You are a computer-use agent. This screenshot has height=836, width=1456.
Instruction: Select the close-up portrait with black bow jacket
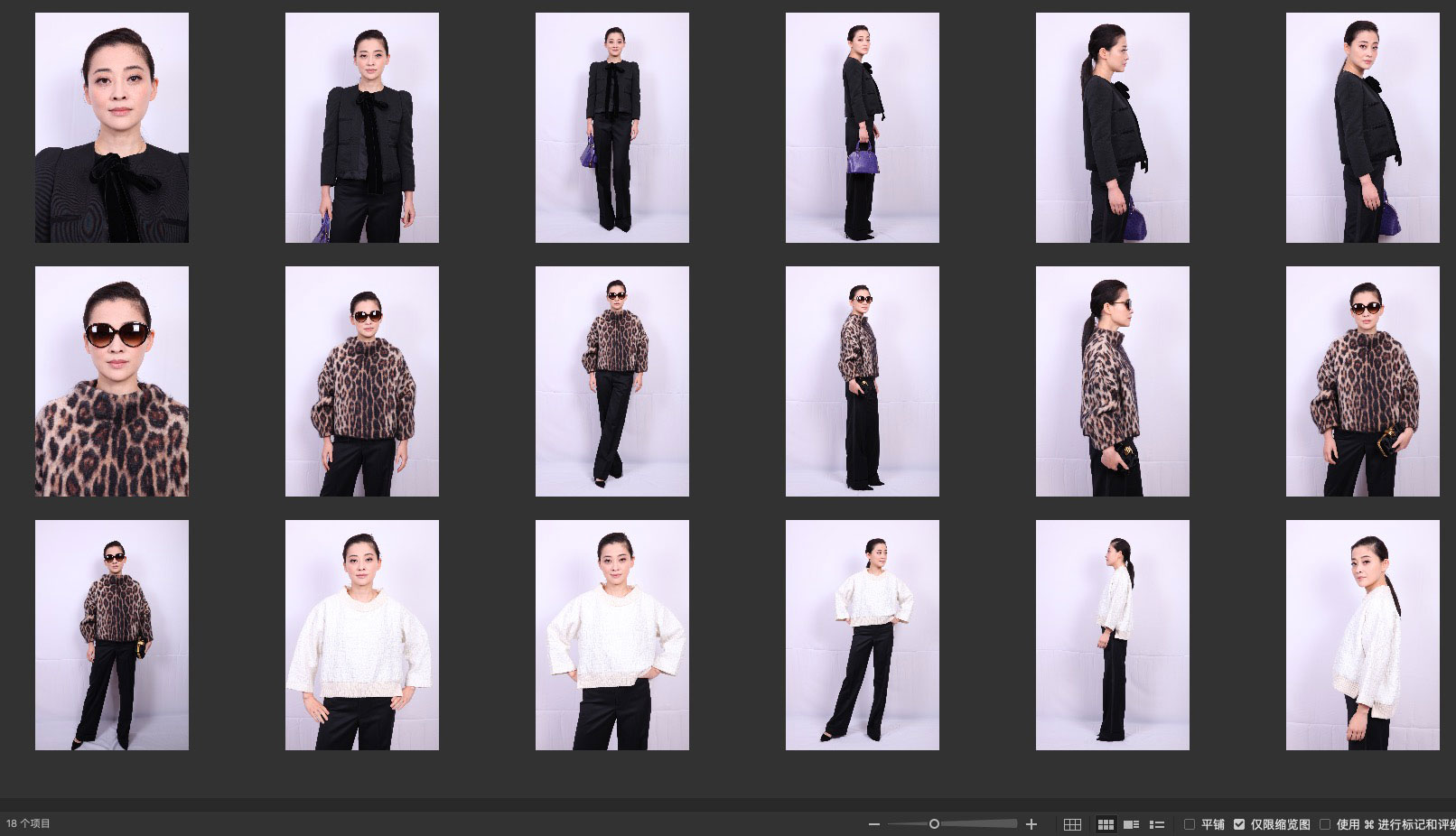click(x=112, y=127)
